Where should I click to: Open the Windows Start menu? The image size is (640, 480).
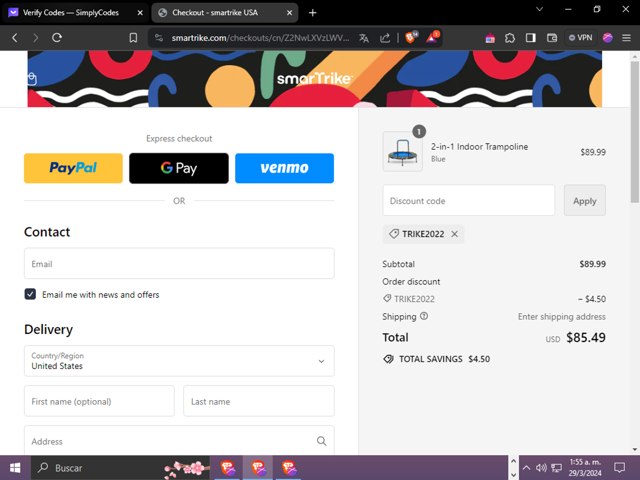tap(15, 468)
